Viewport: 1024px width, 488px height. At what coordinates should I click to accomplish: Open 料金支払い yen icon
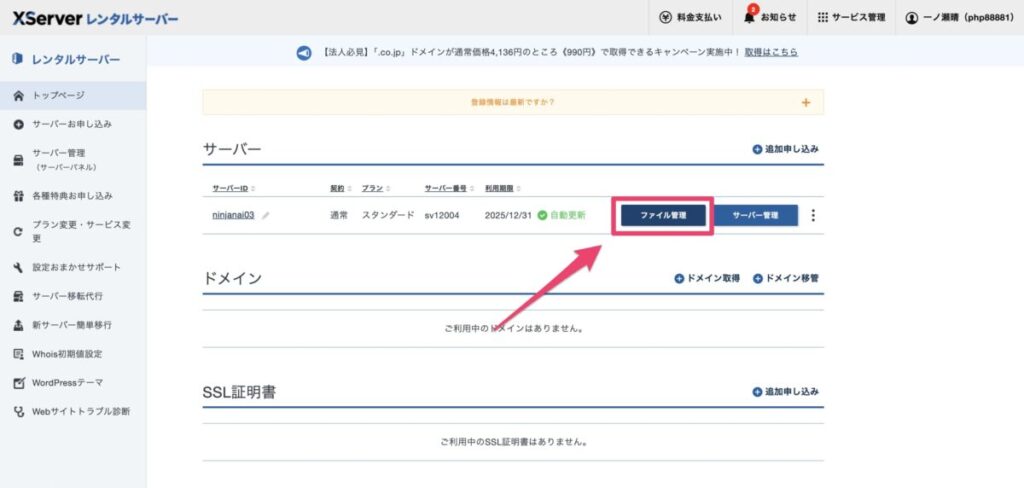coord(665,18)
